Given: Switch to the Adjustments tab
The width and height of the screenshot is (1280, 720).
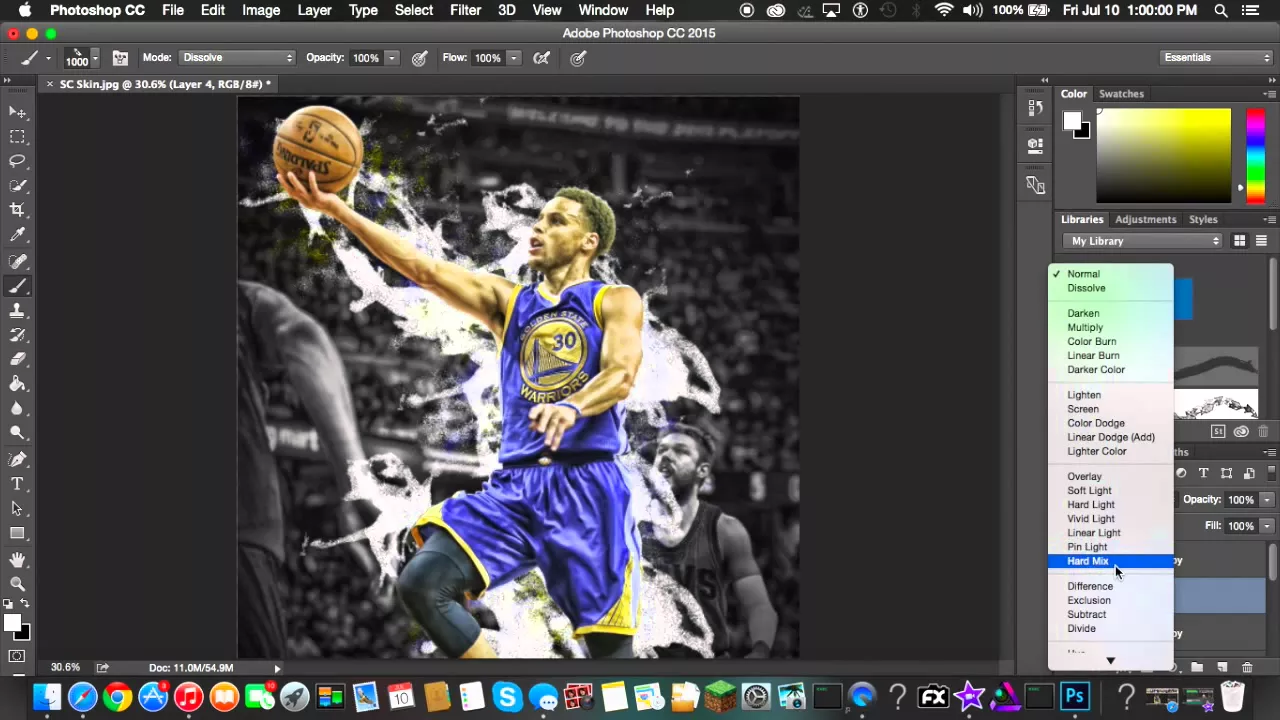Looking at the screenshot, I should pyautogui.click(x=1146, y=220).
